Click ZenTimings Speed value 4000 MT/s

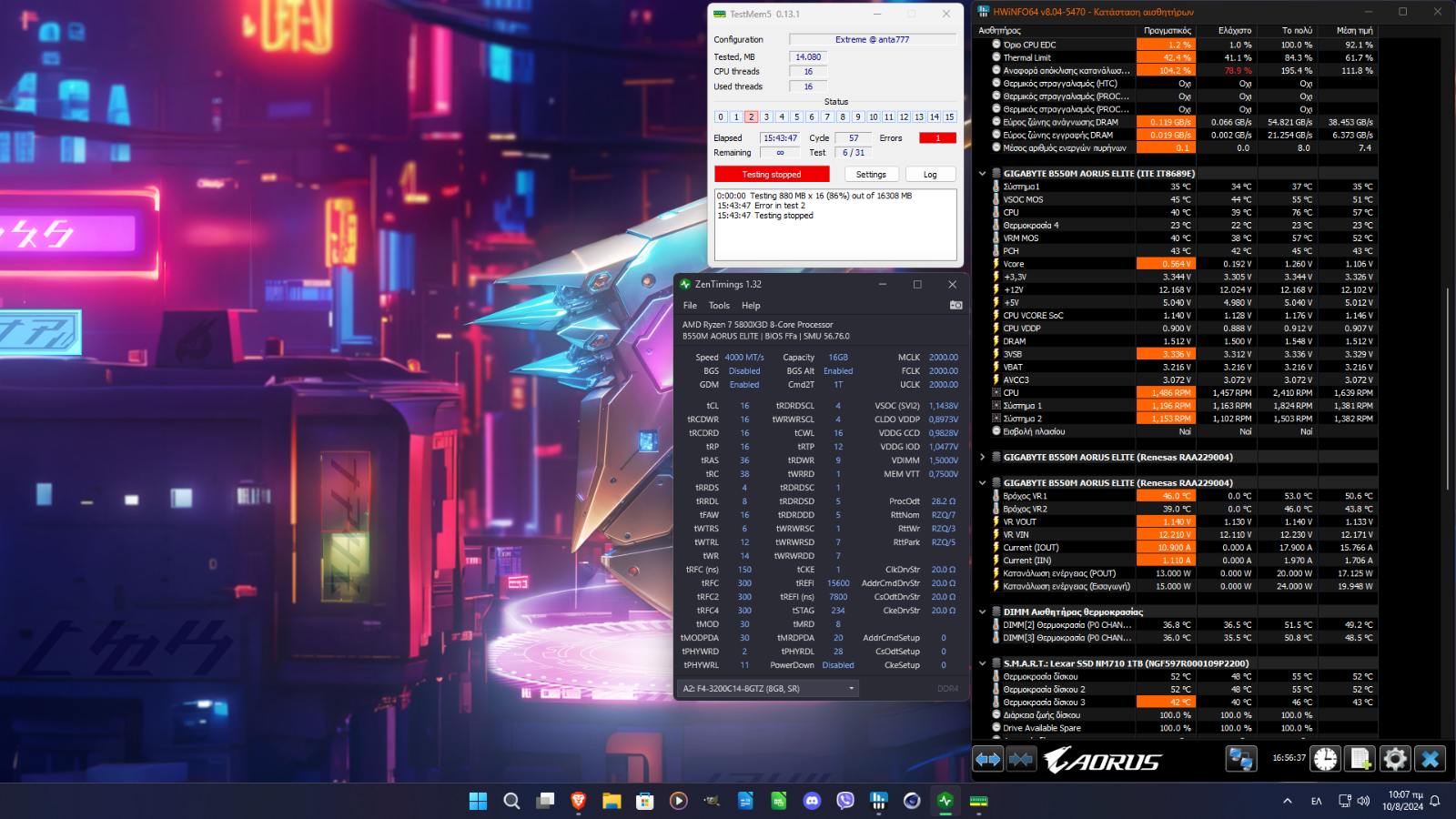pyautogui.click(x=744, y=358)
